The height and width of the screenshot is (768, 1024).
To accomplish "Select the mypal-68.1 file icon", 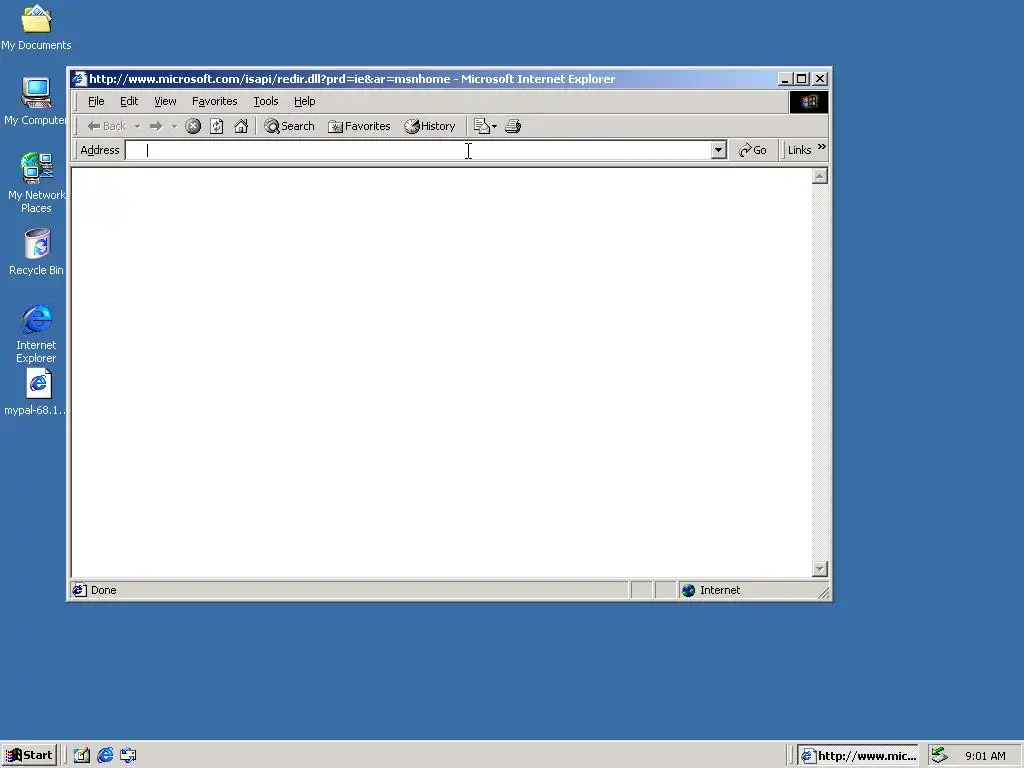I will click(36, 393).
